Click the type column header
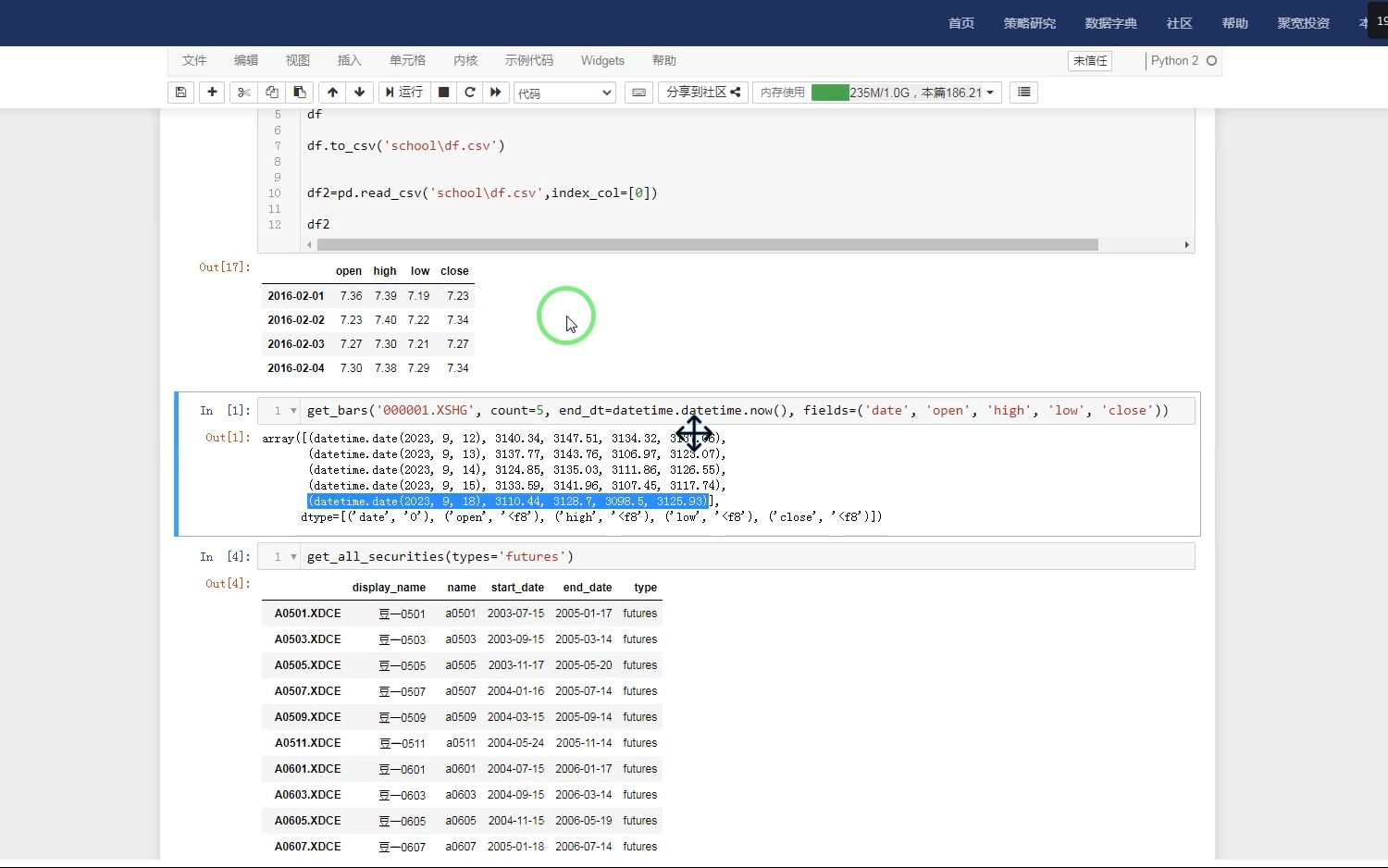The image size is (1388, 868). click(645, 588)
